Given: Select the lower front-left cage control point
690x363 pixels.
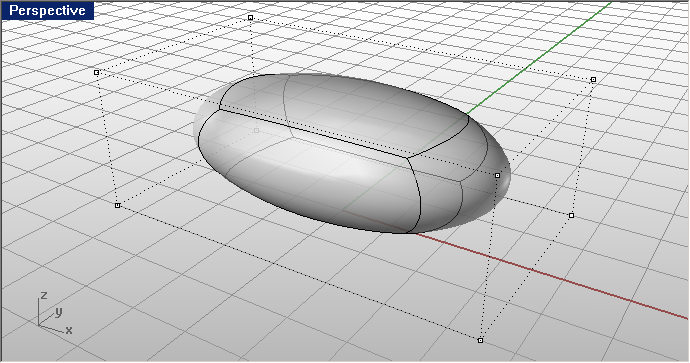Looking at the screenshot, I should click(117, 205).
